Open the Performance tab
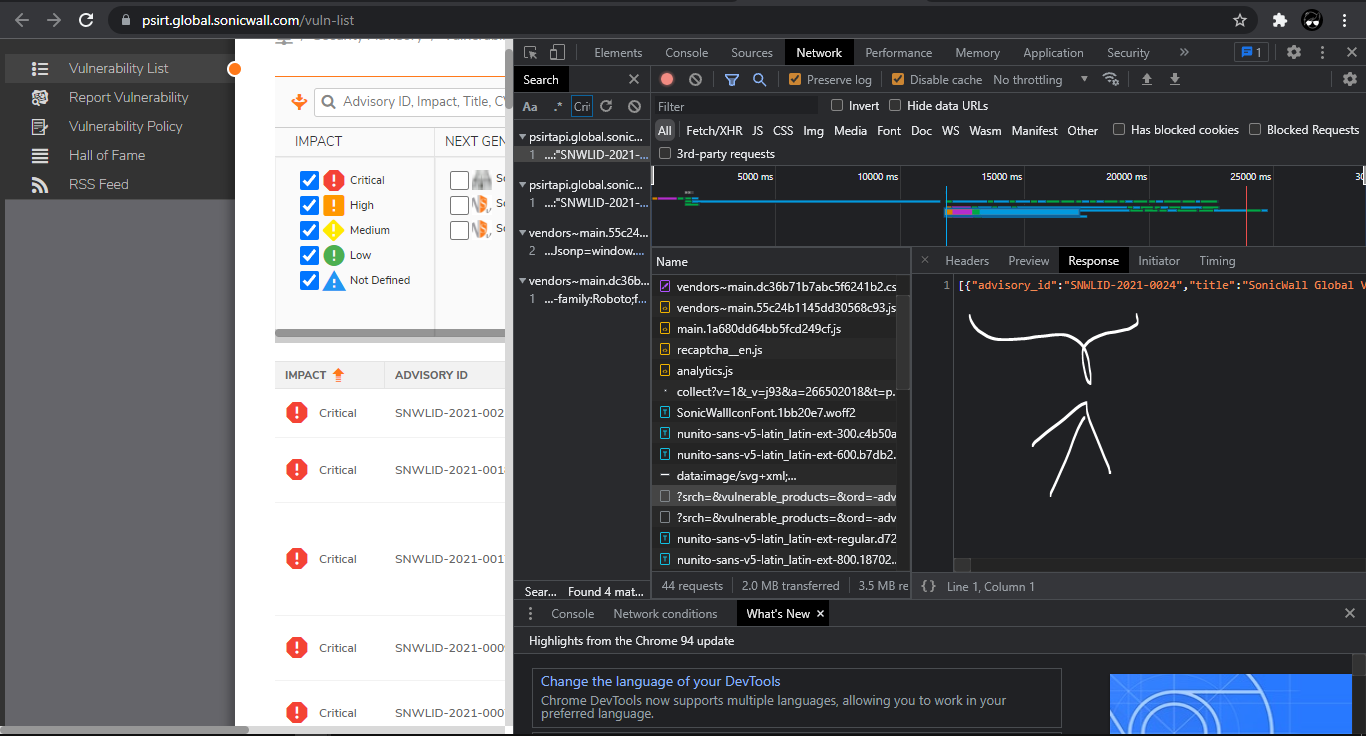The image size is (1366, 736). click(x=899, y=53)
